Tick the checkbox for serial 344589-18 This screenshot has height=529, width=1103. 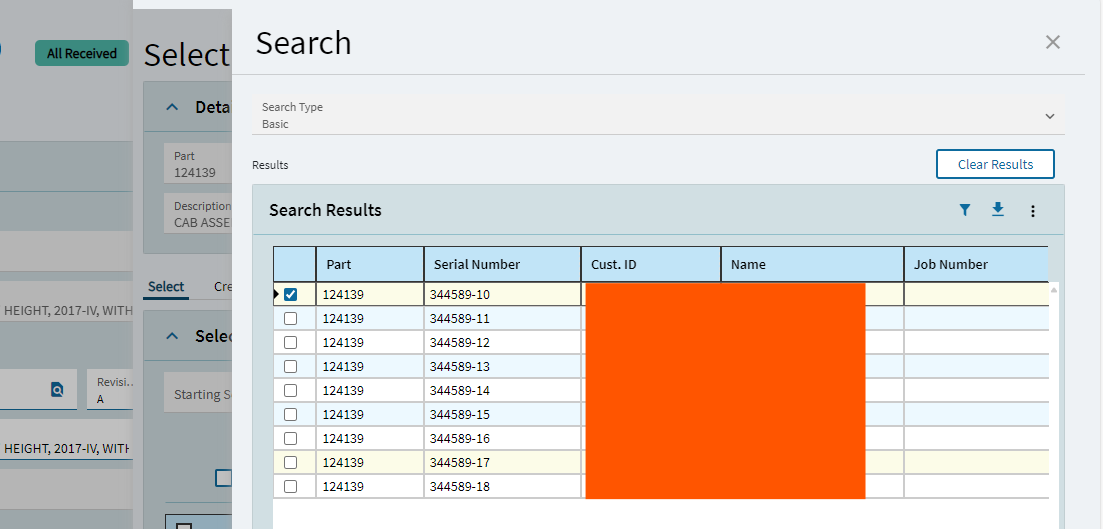(291, 487)
